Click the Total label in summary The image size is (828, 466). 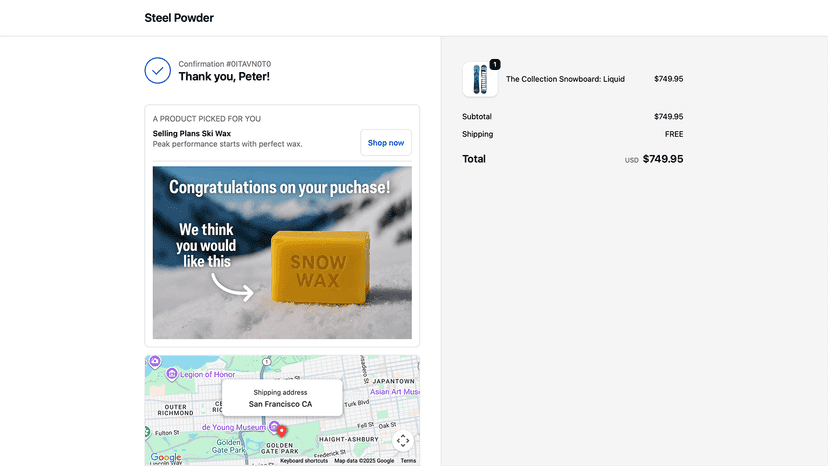click(474, 159)
